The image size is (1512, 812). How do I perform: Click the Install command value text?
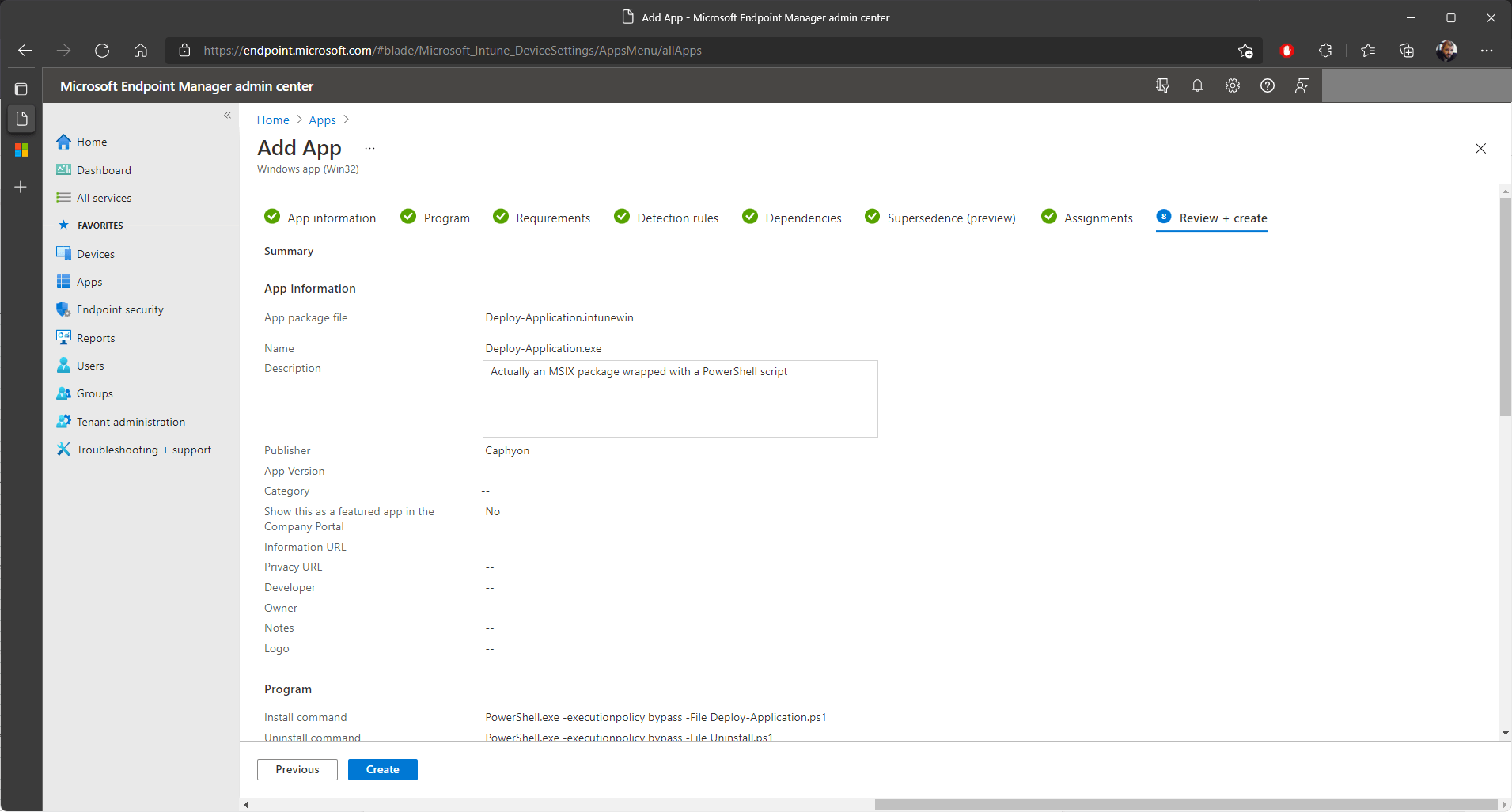(656, 717)
